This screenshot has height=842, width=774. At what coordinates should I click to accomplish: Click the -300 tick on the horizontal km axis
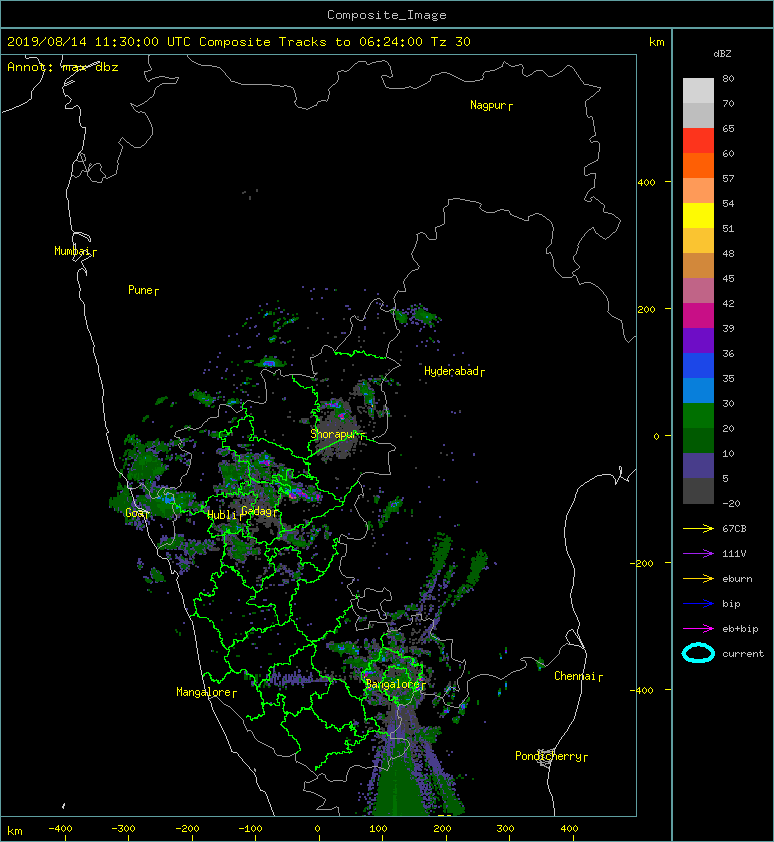click(123, 829)
